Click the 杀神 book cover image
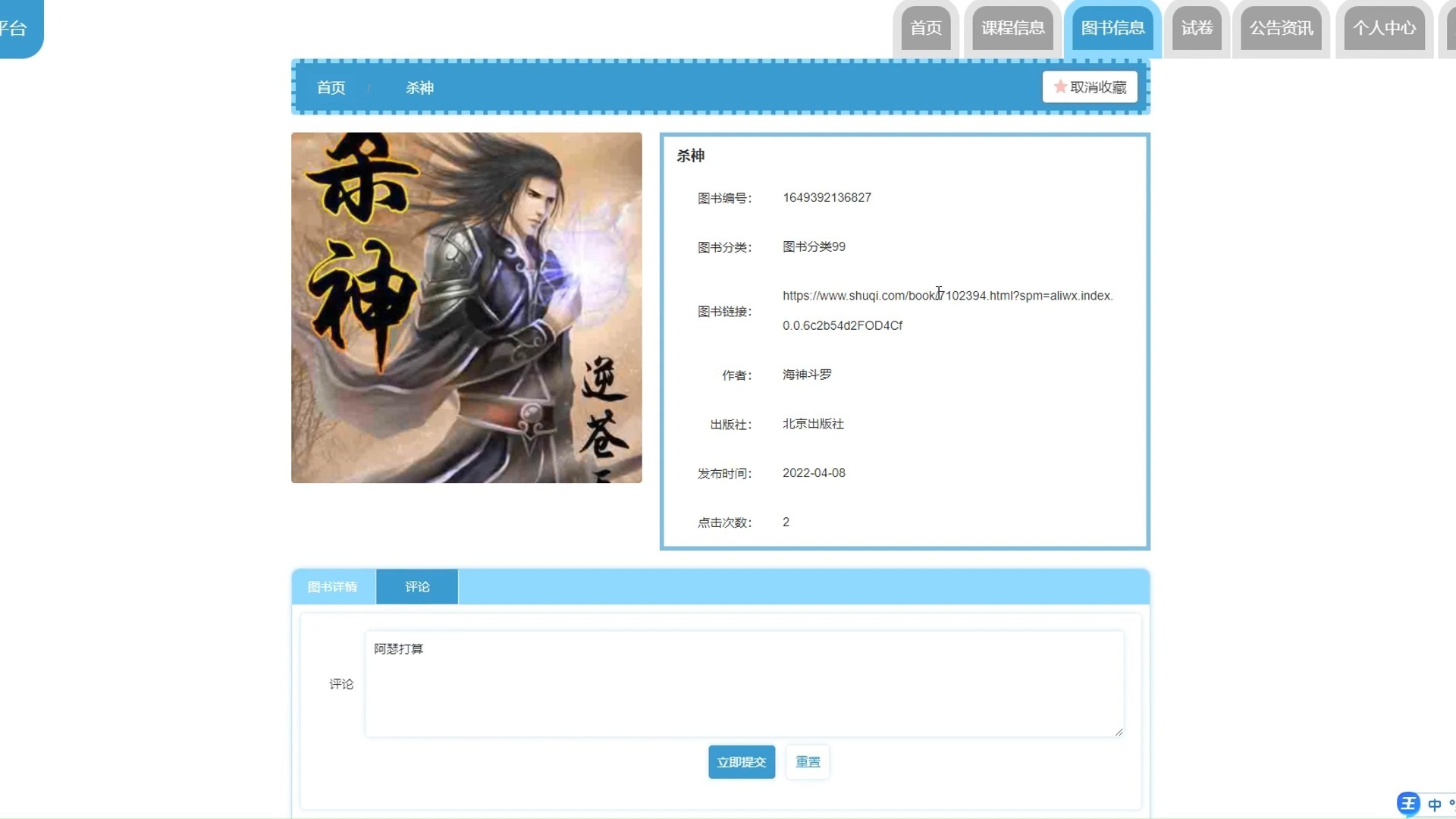 [466, 308]
